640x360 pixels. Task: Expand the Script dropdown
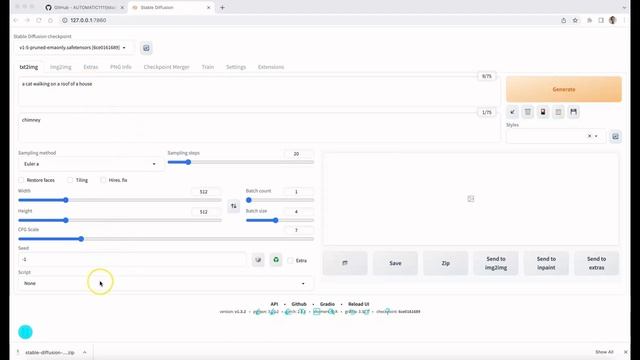click(166, 283)
